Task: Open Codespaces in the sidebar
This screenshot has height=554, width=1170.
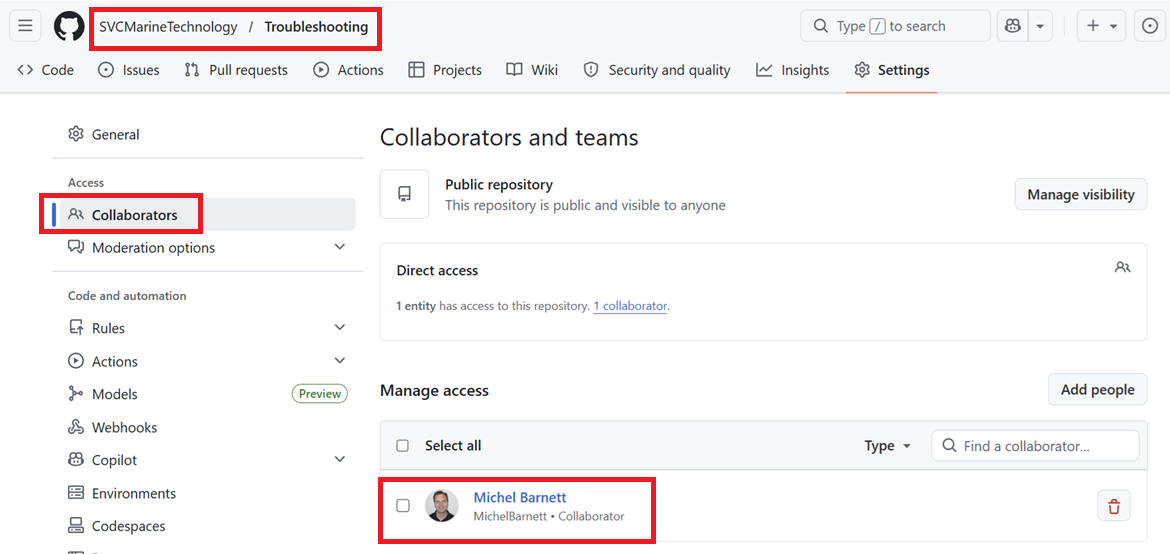Action: pos(204,526)
